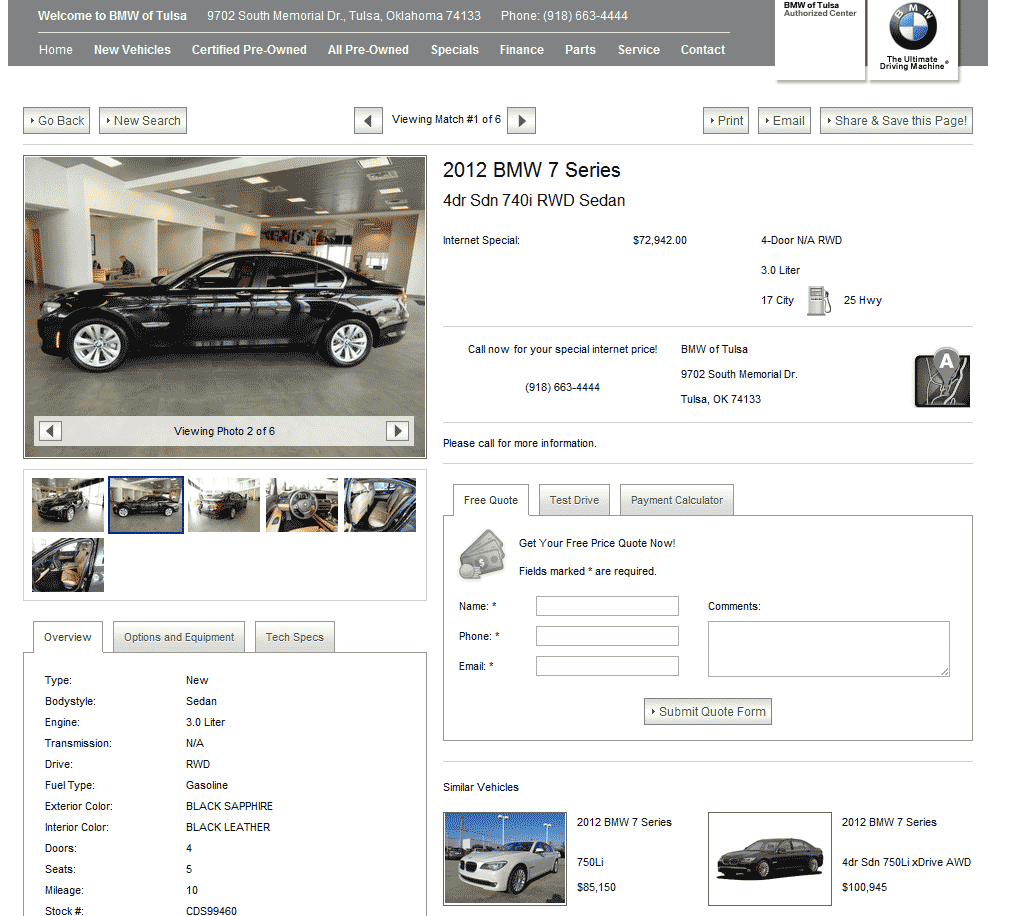Click the $85,150 similar vehicle price
The width and height of the screenshot is (1021, 916).
point(596,887)
